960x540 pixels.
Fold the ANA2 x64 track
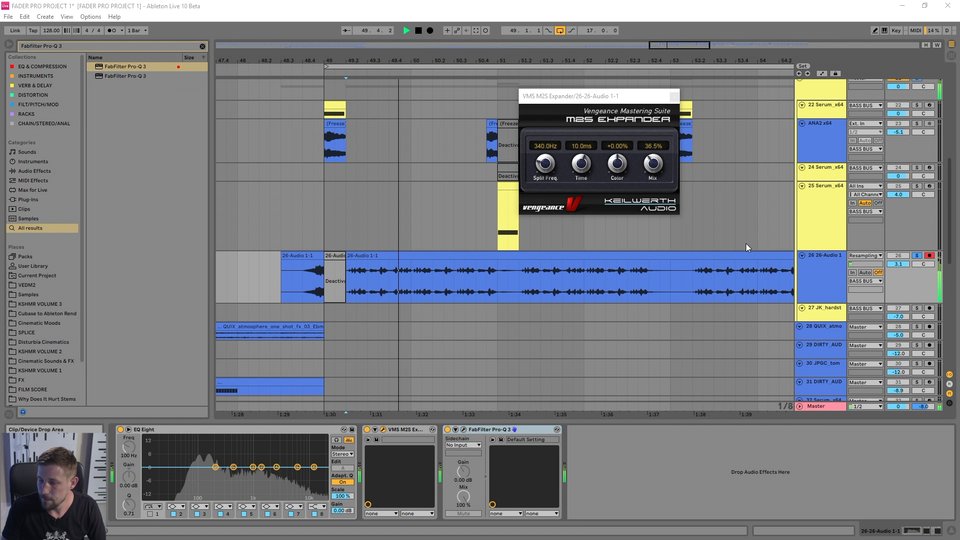point(802,123)
